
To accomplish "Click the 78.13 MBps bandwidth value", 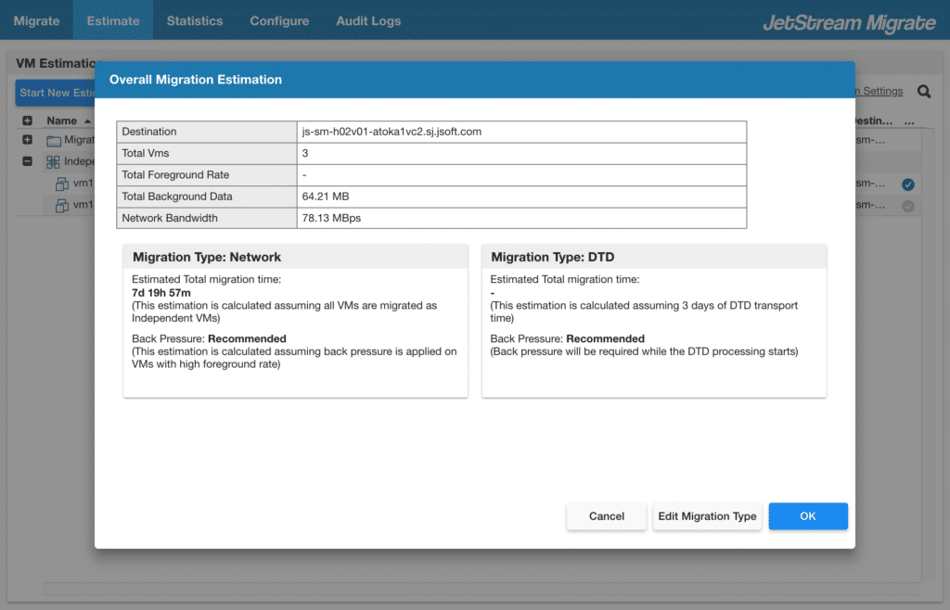I will point(331,218).
